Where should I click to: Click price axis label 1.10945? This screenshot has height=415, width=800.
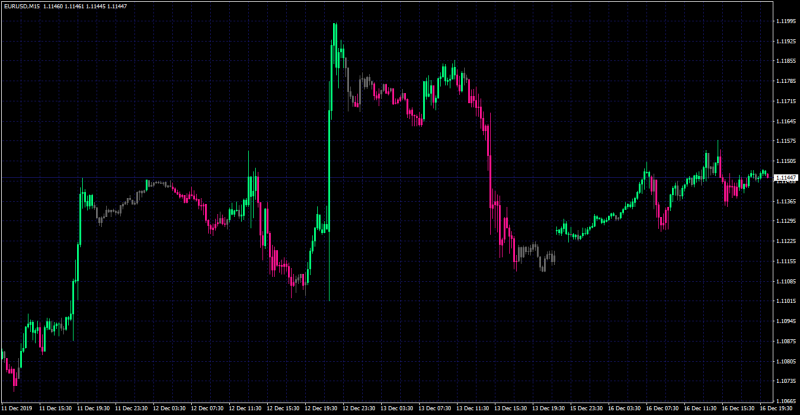(x=786, y=322)
